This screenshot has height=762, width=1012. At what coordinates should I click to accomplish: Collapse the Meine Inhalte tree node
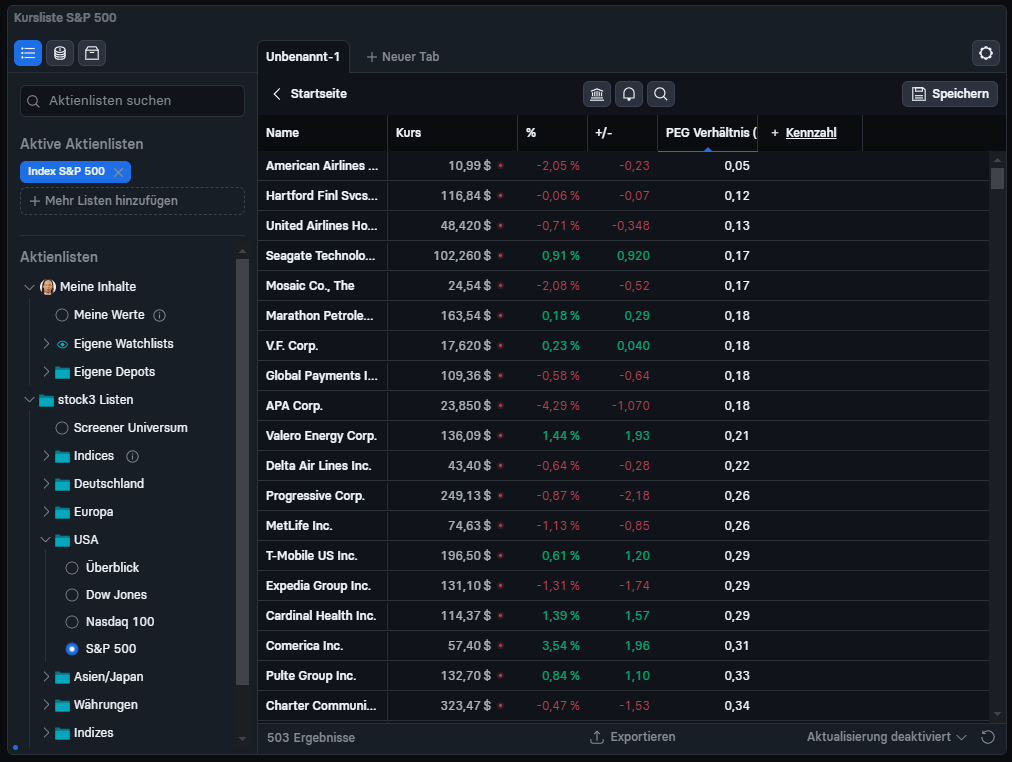(29, 287)
